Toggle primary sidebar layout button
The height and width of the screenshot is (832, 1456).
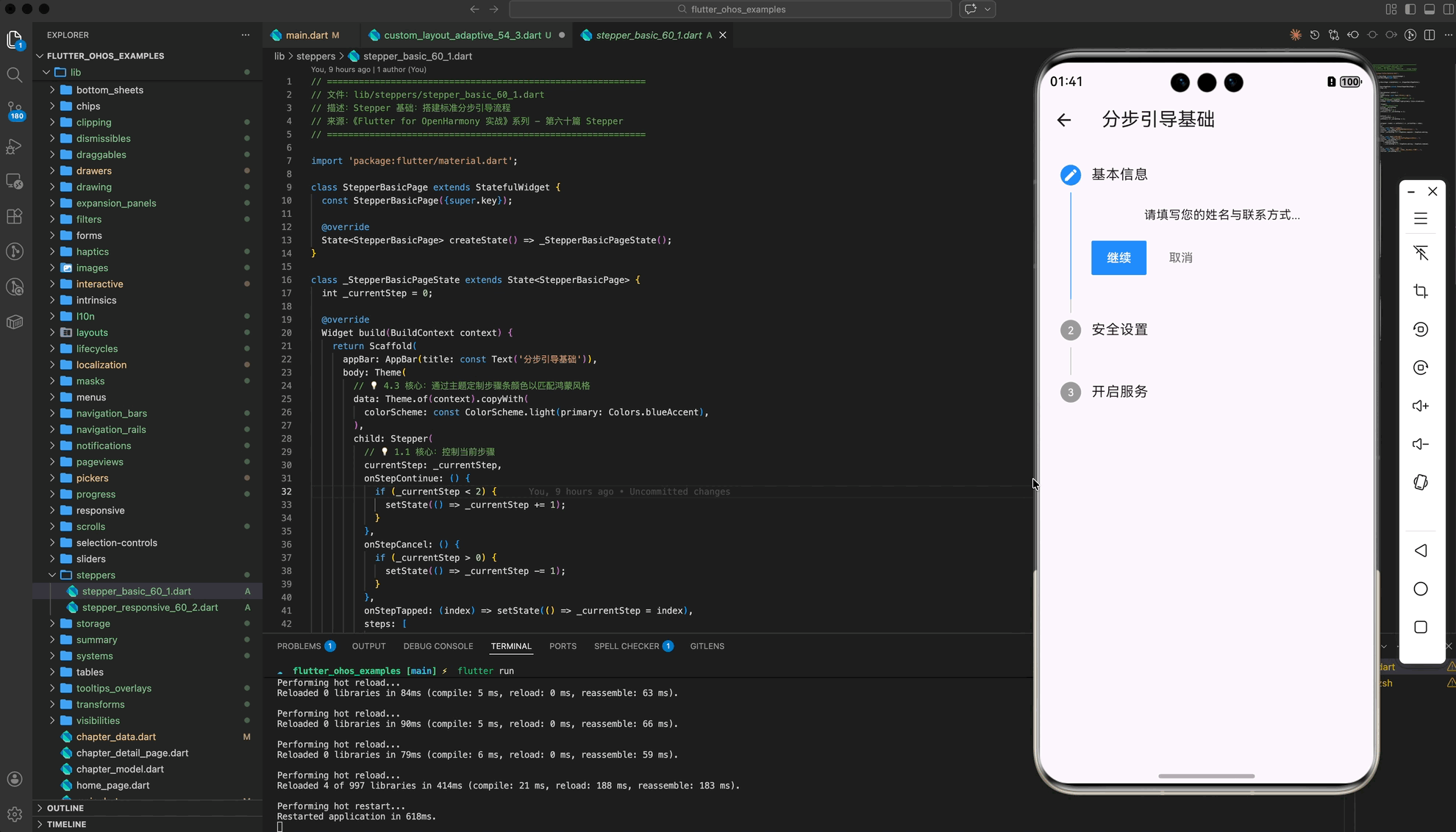[1410, 10]
